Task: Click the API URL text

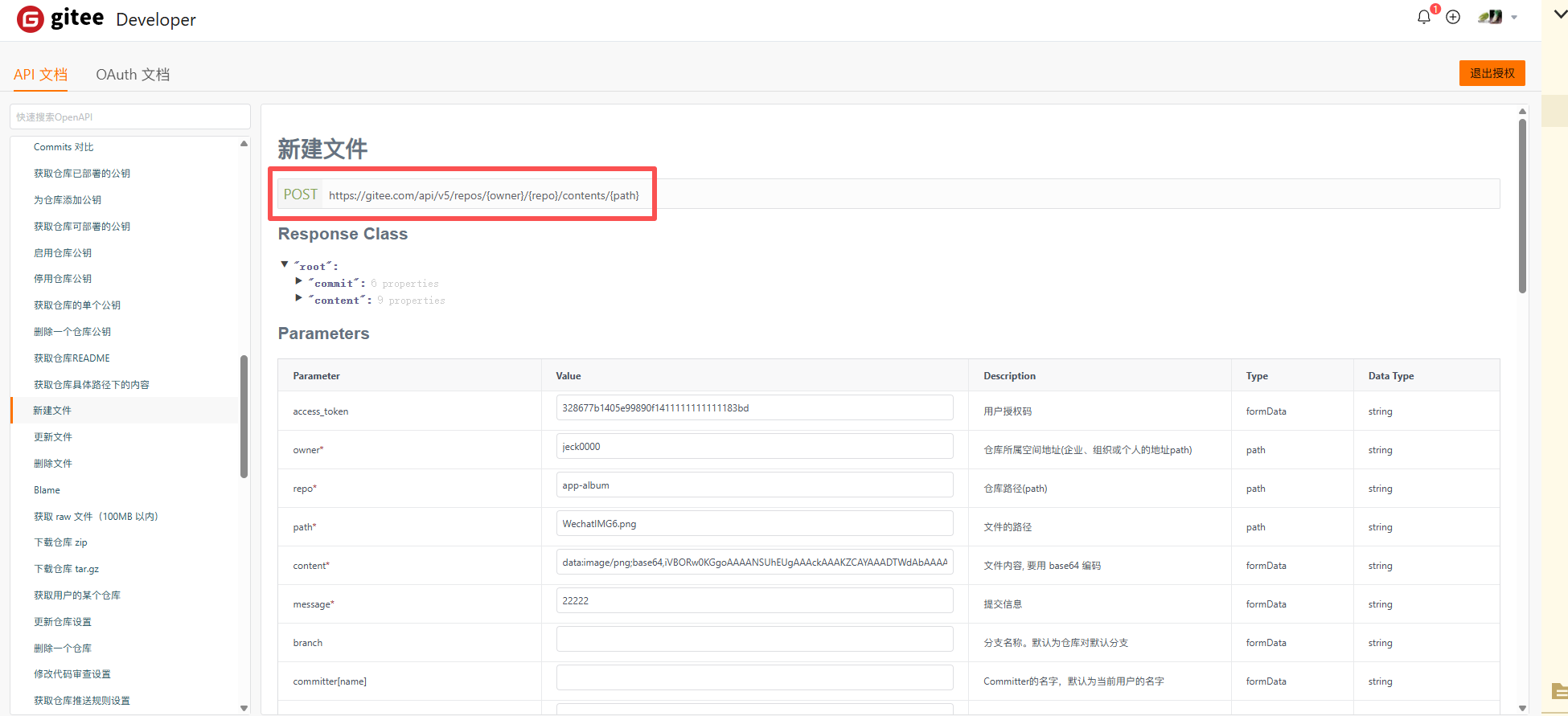Action: (484, 195)
